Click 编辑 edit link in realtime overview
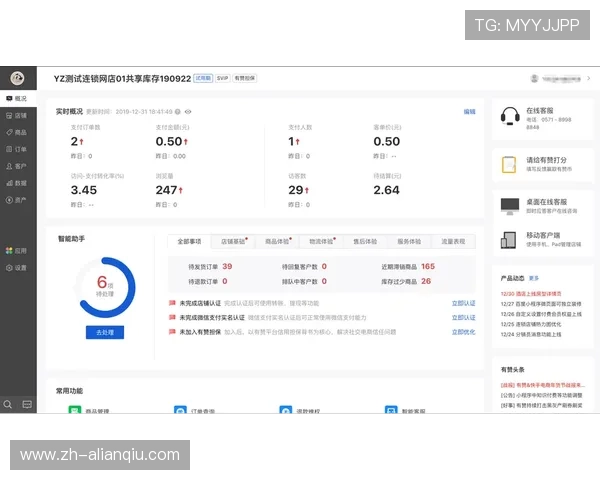The width and height of the screenshot is (600, 480). [x=470, y=112]
